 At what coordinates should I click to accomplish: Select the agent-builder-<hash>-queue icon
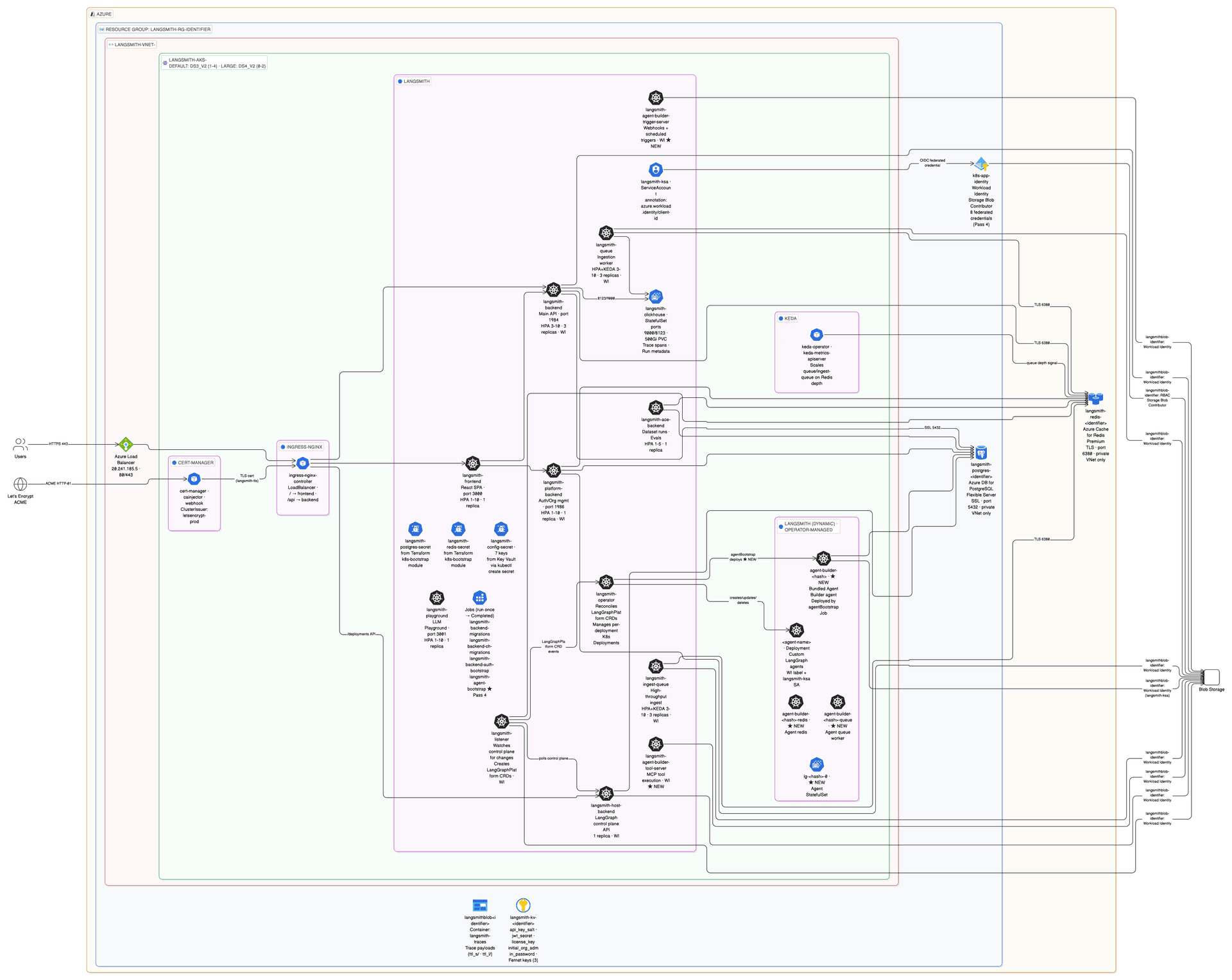[x=837, y=702]
